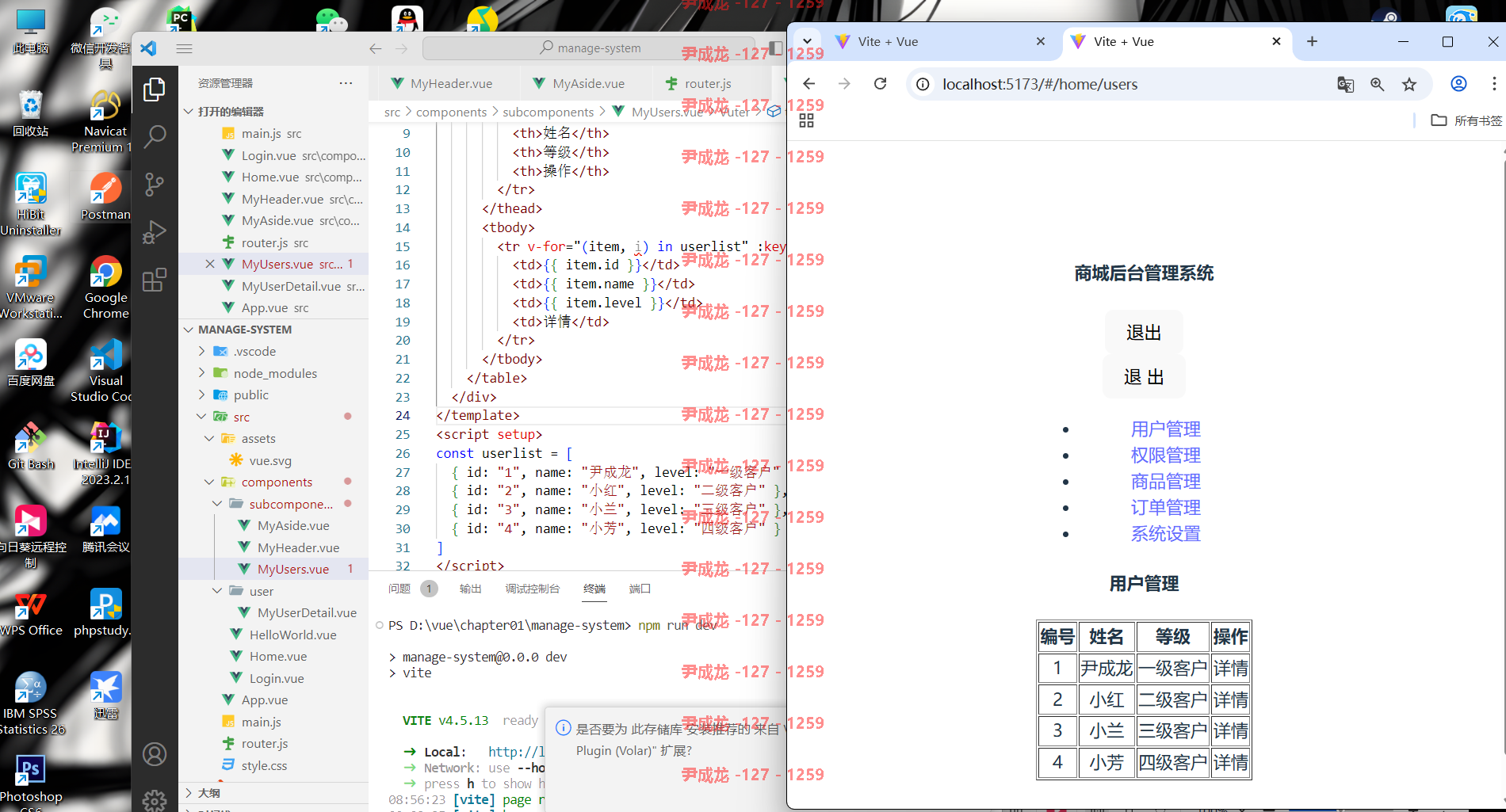Go forward using VS Code navigation arrow
The height and width of the screenshot is (812, 1506).
coord(402,48)
